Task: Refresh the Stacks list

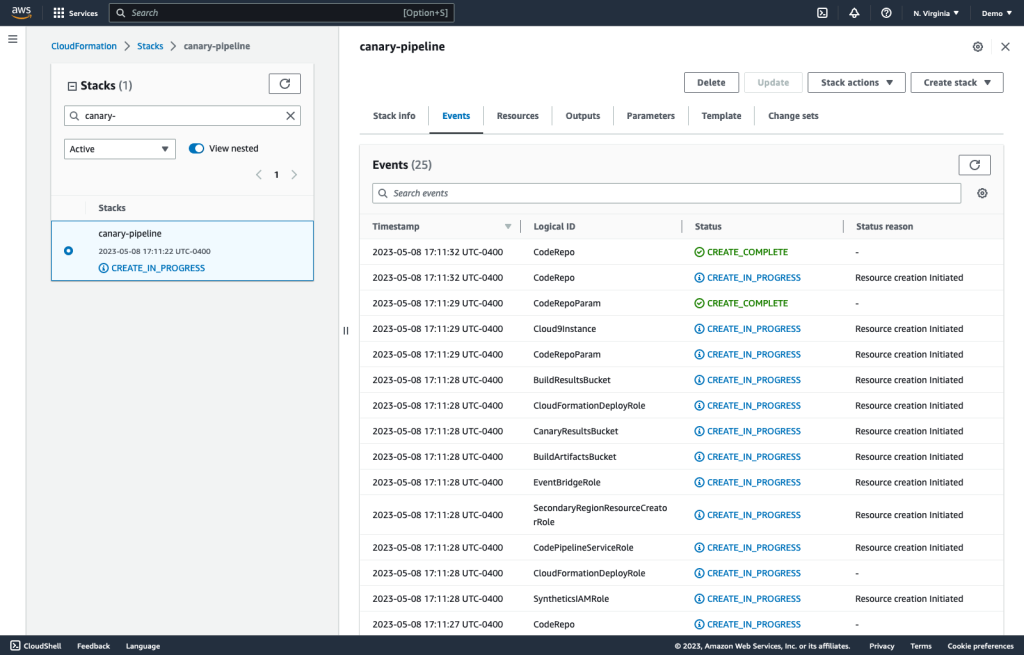Action: (x=285, y=84)
